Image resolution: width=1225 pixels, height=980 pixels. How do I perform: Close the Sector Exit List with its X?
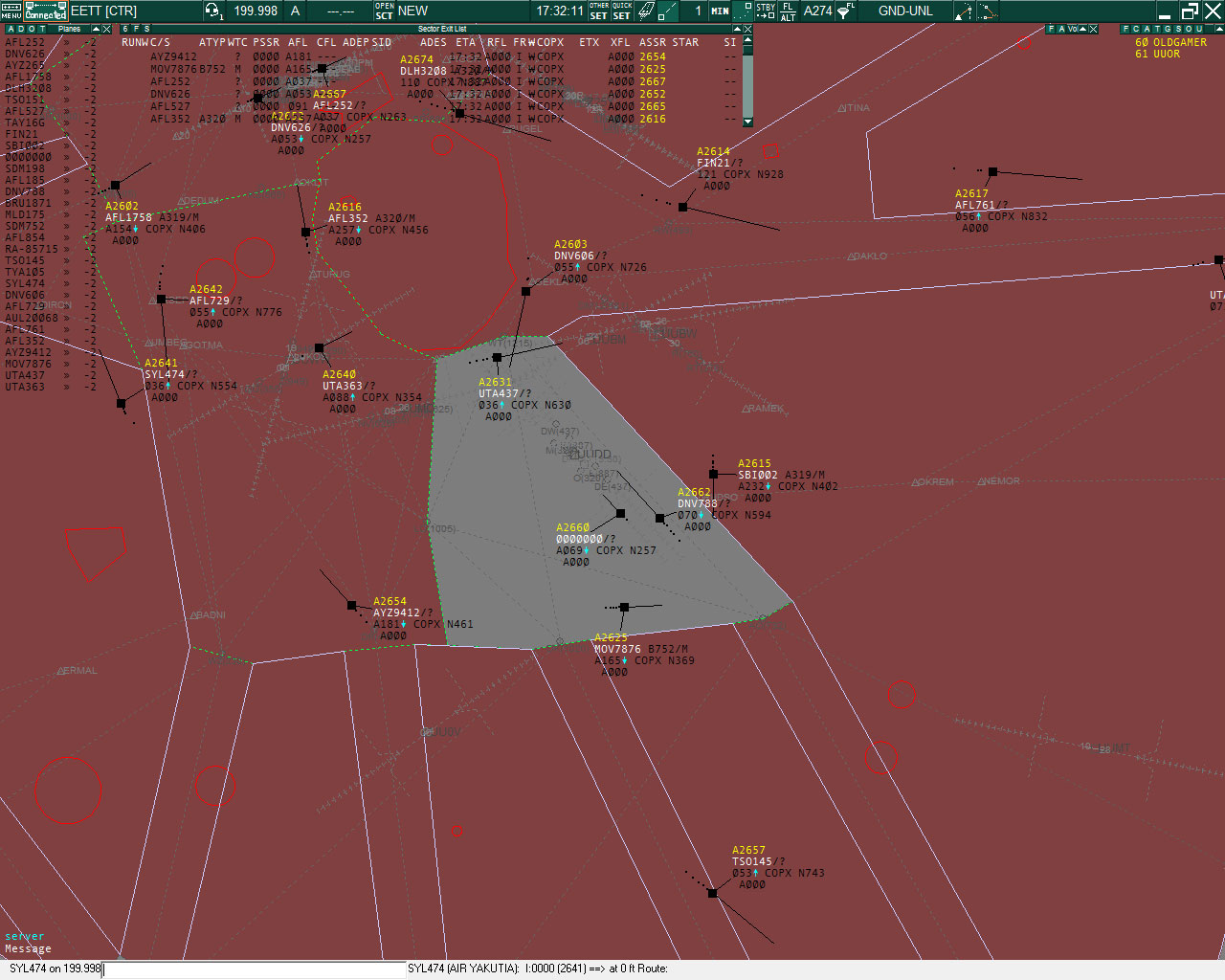pyautogui.click(x=748, y=29)
